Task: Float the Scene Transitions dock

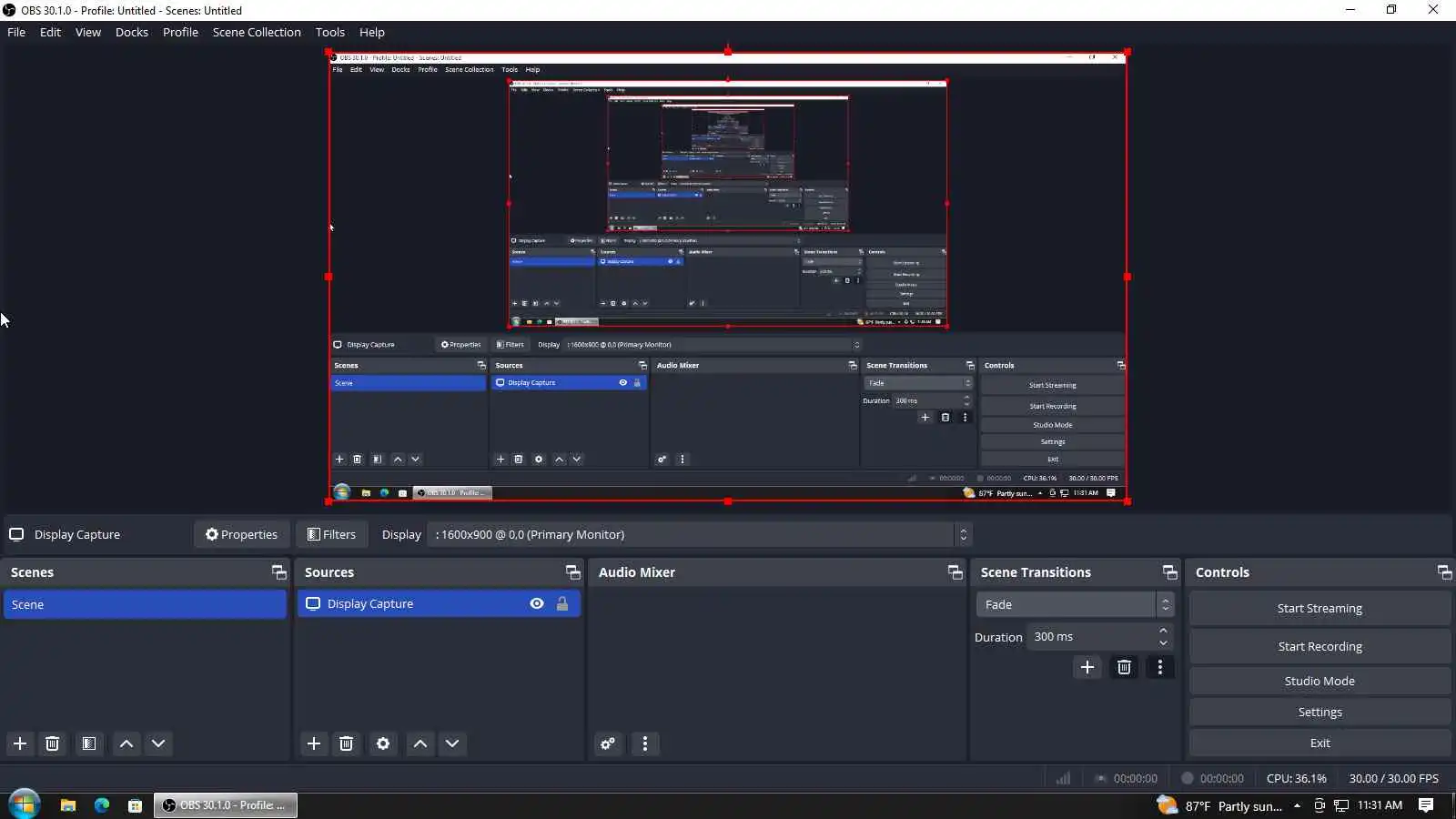Action: tap(1170, 572)
